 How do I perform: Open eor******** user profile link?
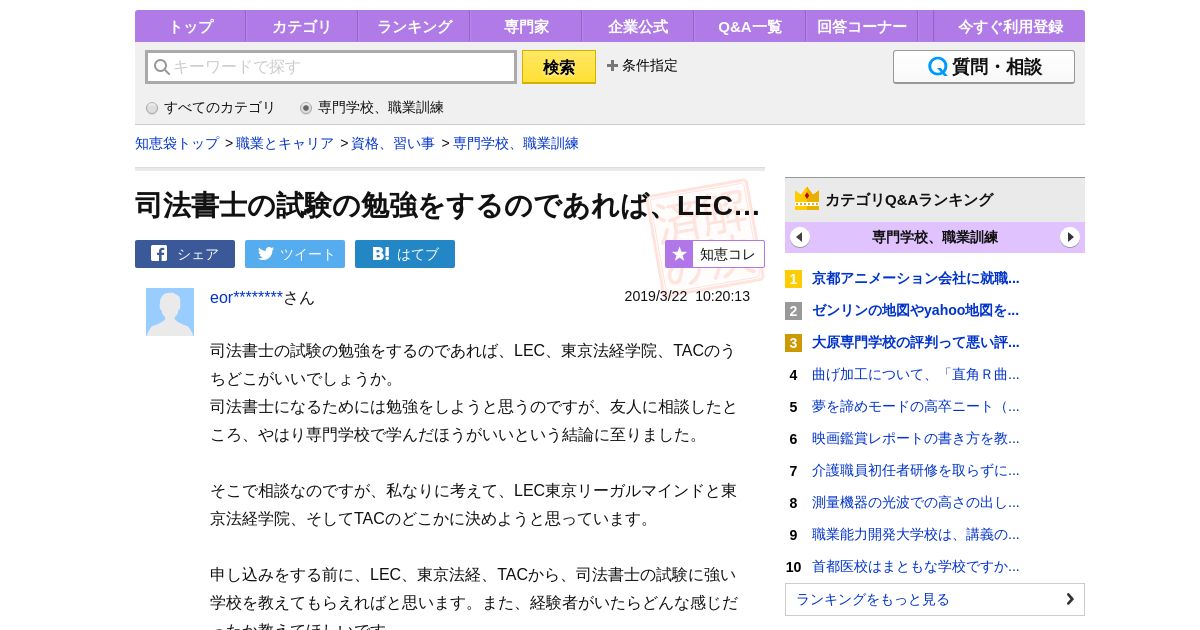pos(247,297)
